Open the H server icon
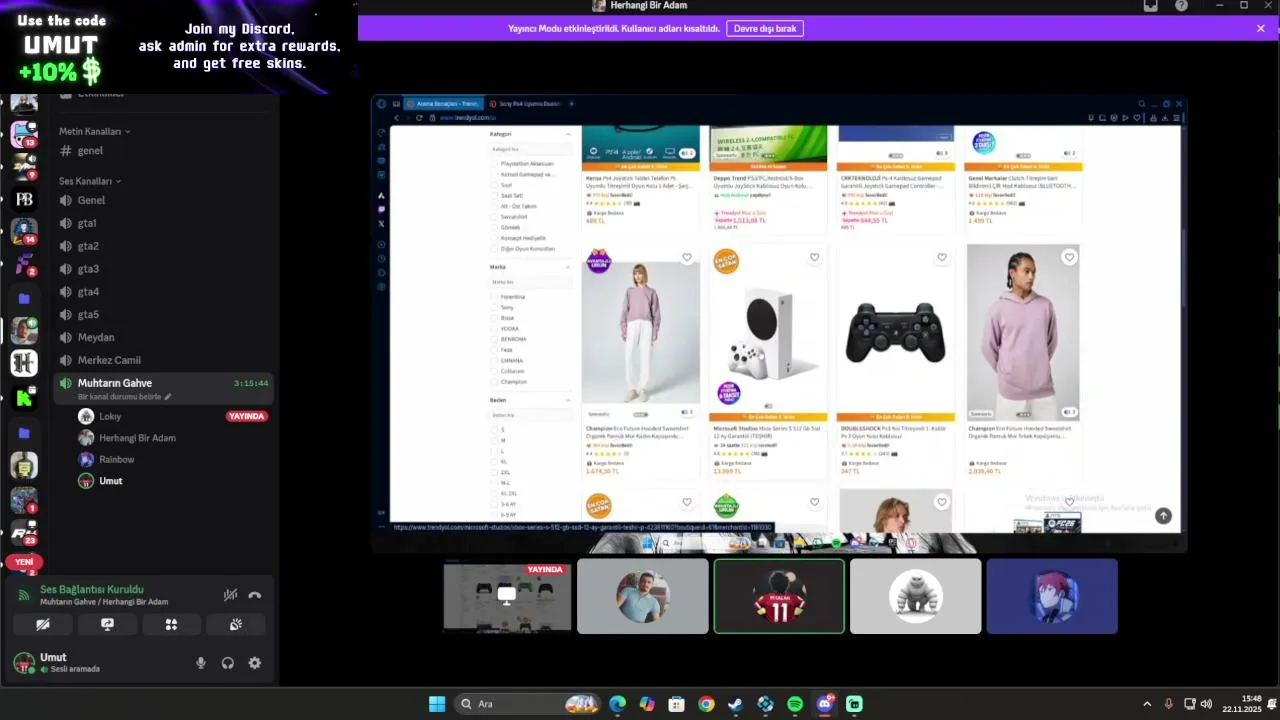The image size is (1280, 720). (24, 363)
